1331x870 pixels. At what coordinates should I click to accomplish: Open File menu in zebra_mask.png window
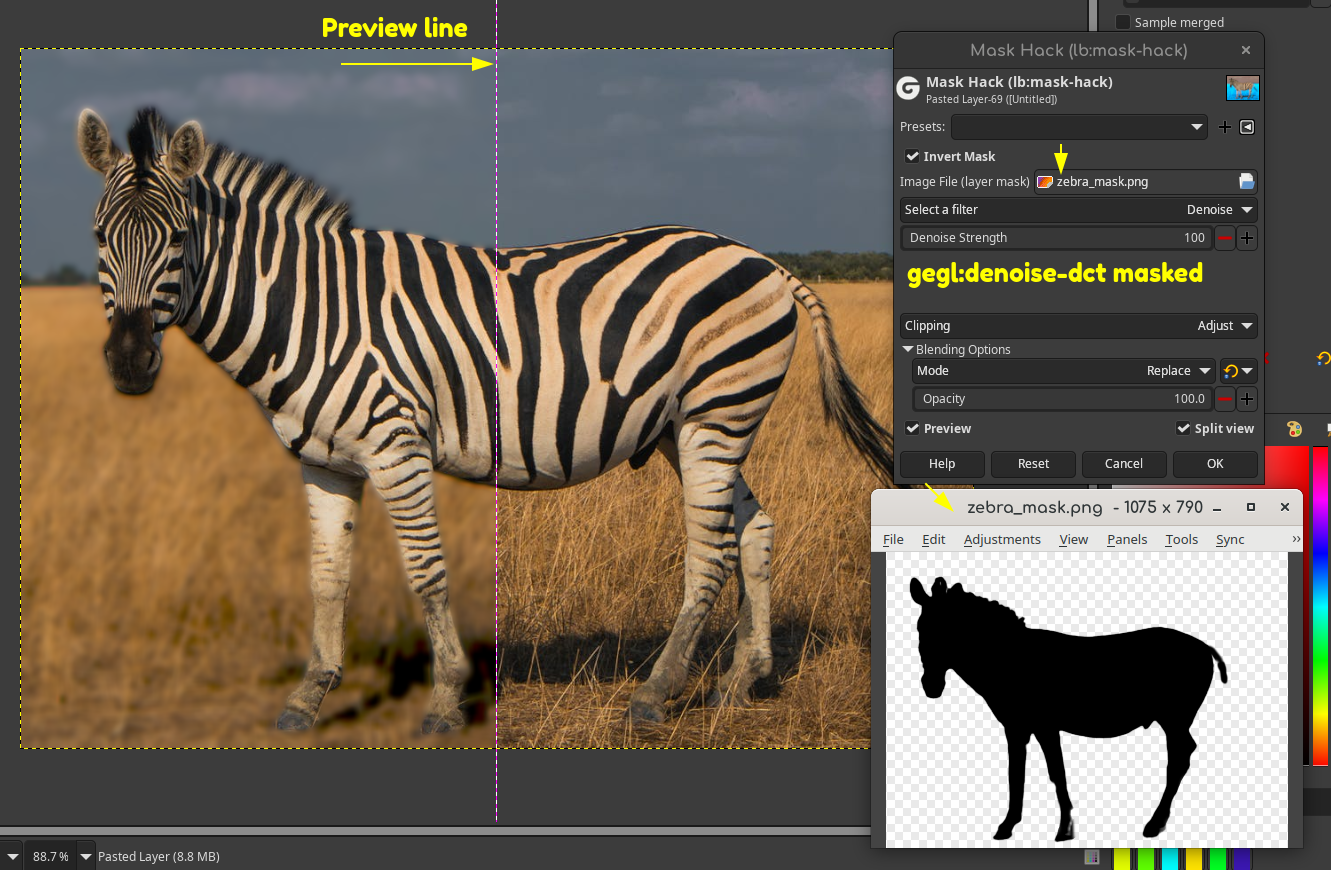pyautogui.click(x=893, y=539)
